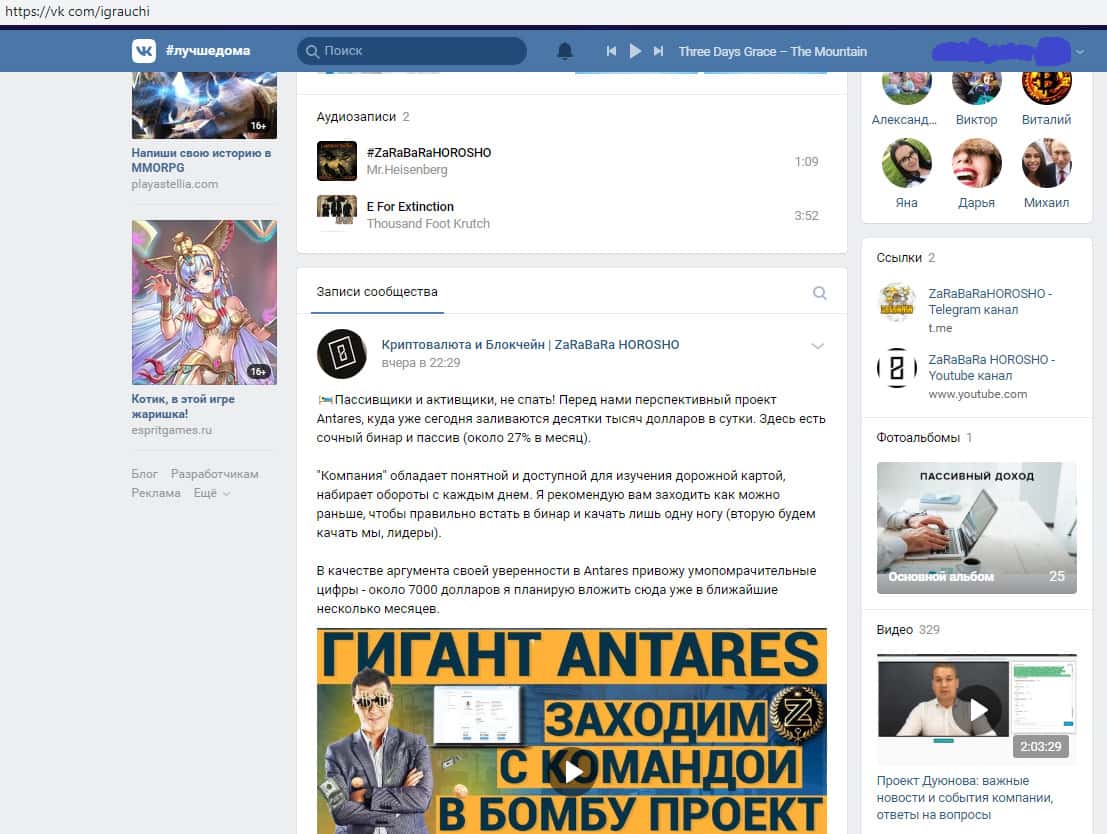Open Telegram канал link icon
1107x834 pixels.
[897, 302]
